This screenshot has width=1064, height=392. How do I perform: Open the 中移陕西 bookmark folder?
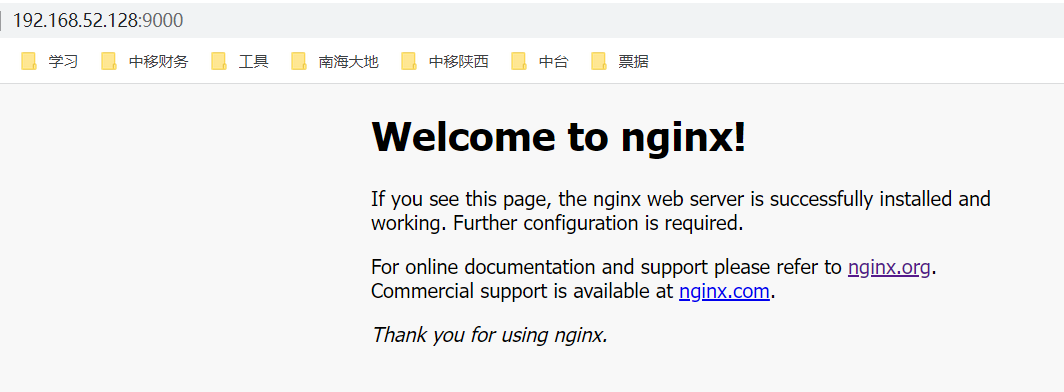(x=444, y=62)
